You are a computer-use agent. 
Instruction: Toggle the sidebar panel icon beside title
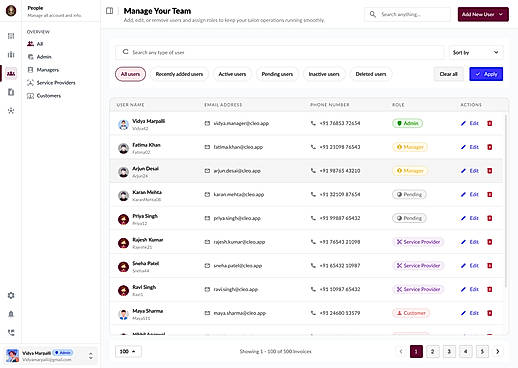point(109,11)
